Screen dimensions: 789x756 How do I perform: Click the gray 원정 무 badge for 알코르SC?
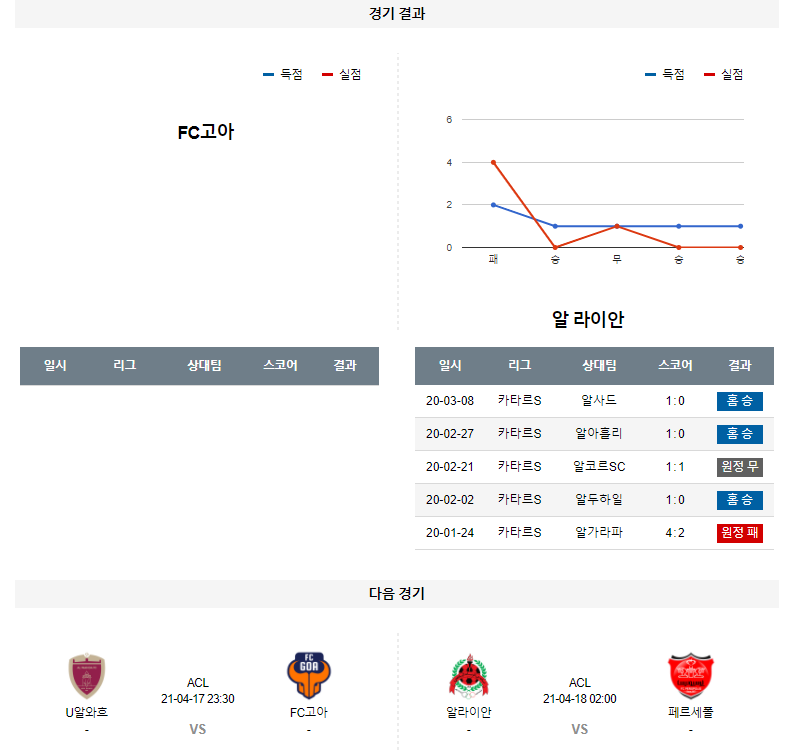point(739,467)
